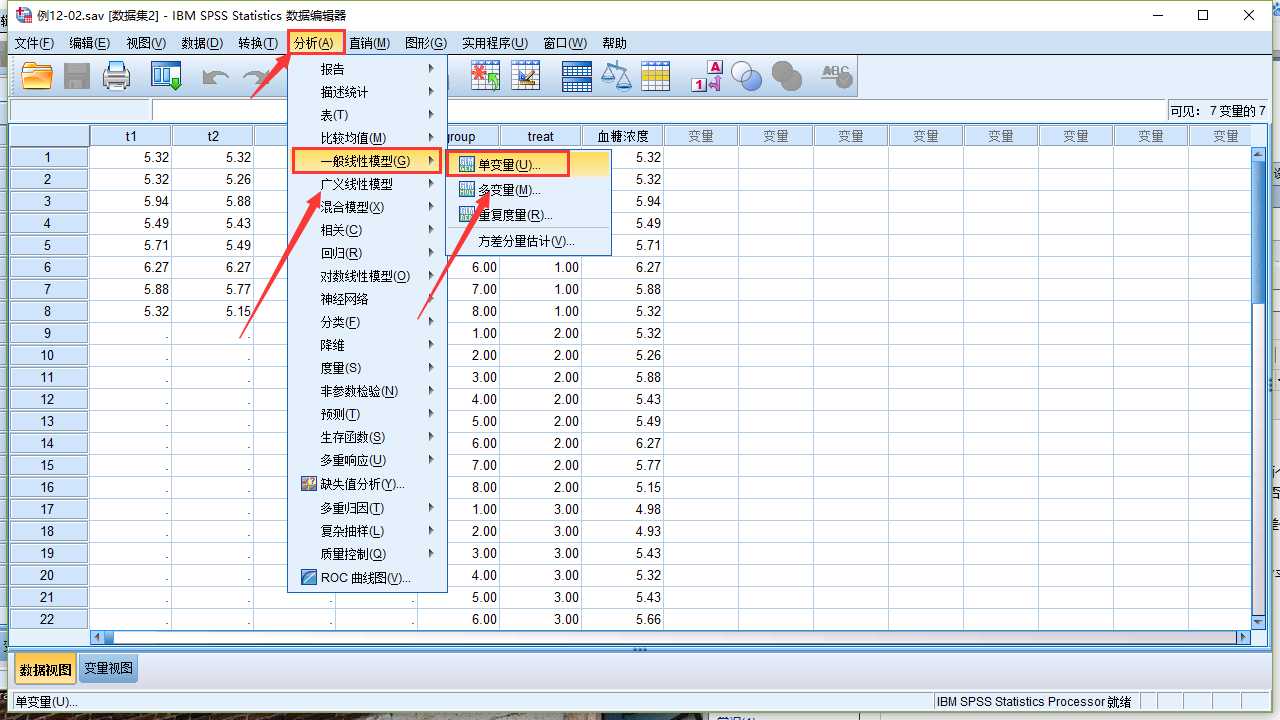Image resolution: width=1280 pixels, height=720 pixels.
Task: Switch to the 数据视图 tab
Action: 46,669
